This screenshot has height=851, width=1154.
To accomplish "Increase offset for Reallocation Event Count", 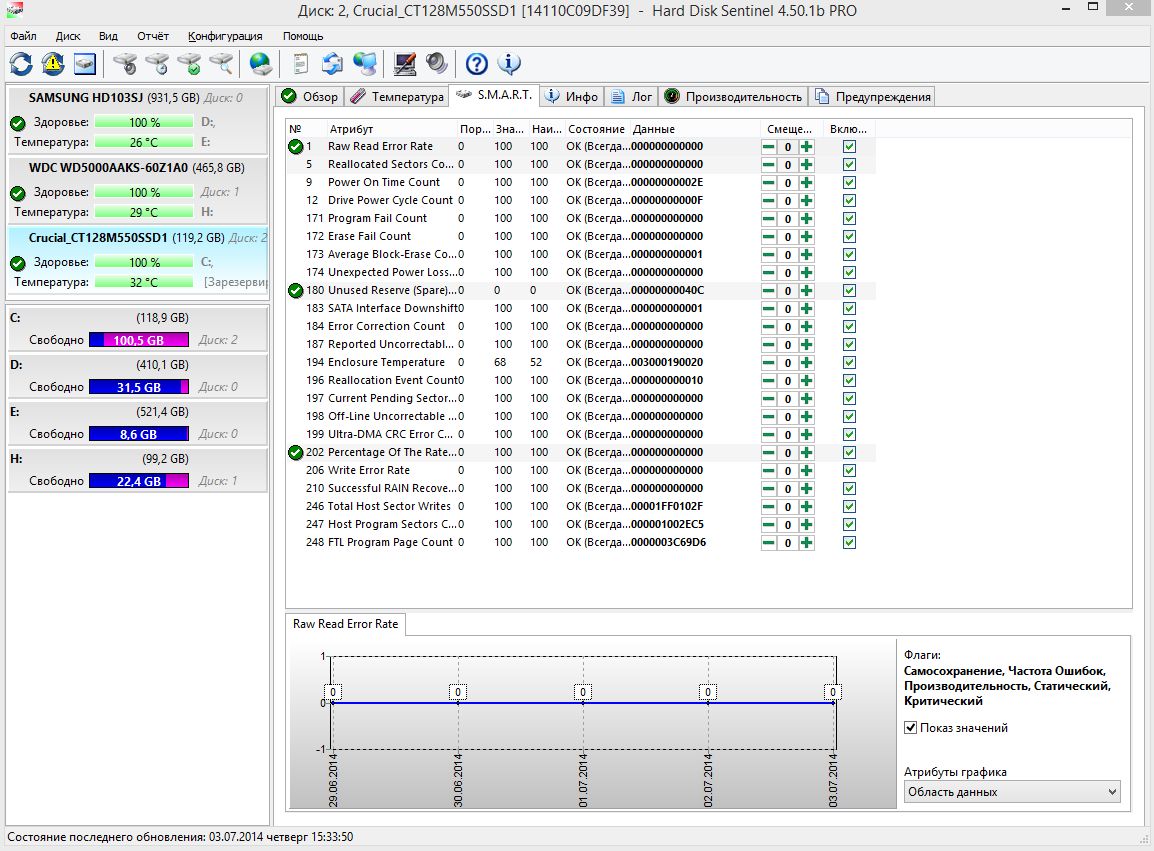I will [x=807, y=381].
